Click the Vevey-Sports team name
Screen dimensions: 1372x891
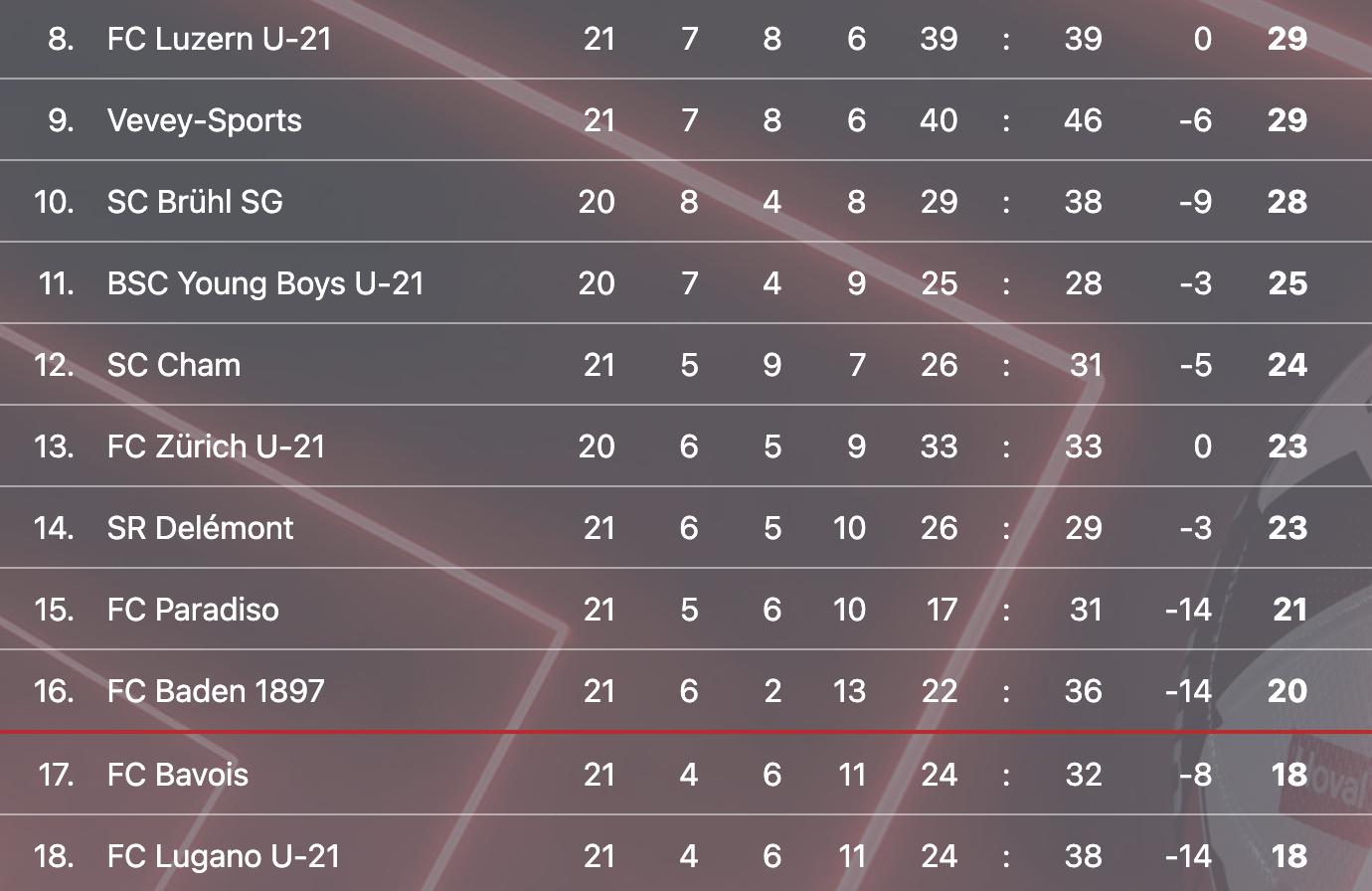click(x=204, y=120)
